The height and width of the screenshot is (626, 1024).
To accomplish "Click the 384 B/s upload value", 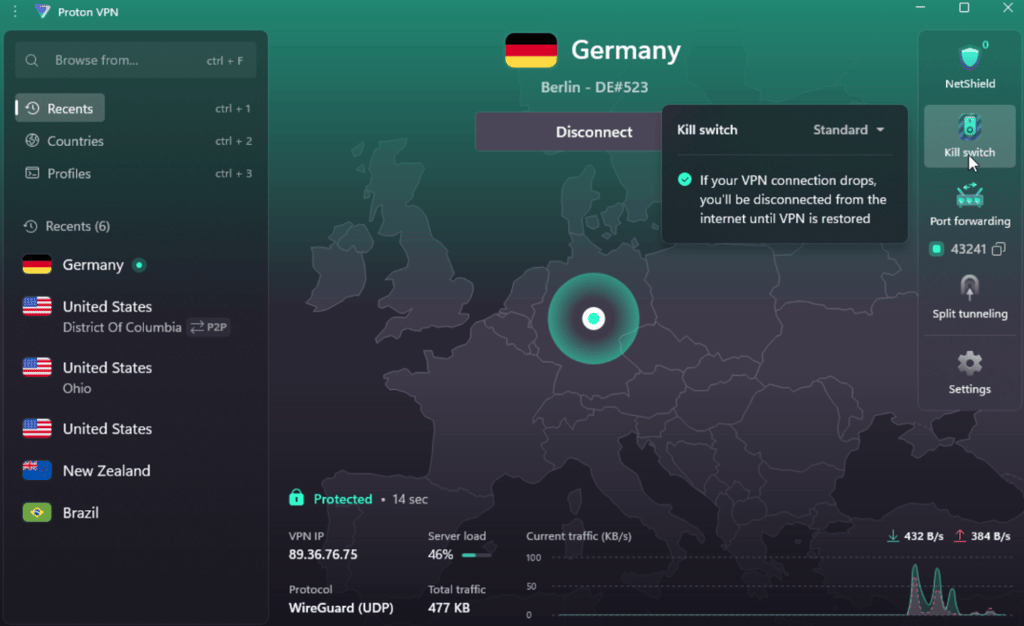I will tap(990, 536).
